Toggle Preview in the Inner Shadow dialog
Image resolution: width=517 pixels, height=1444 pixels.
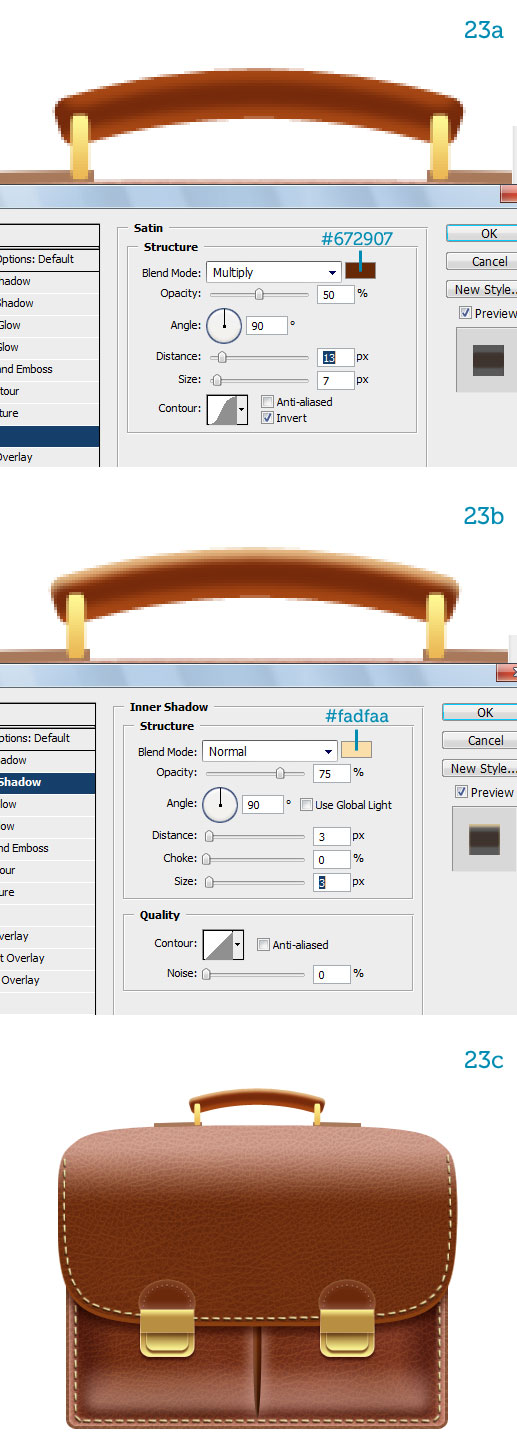click(464, 792)
